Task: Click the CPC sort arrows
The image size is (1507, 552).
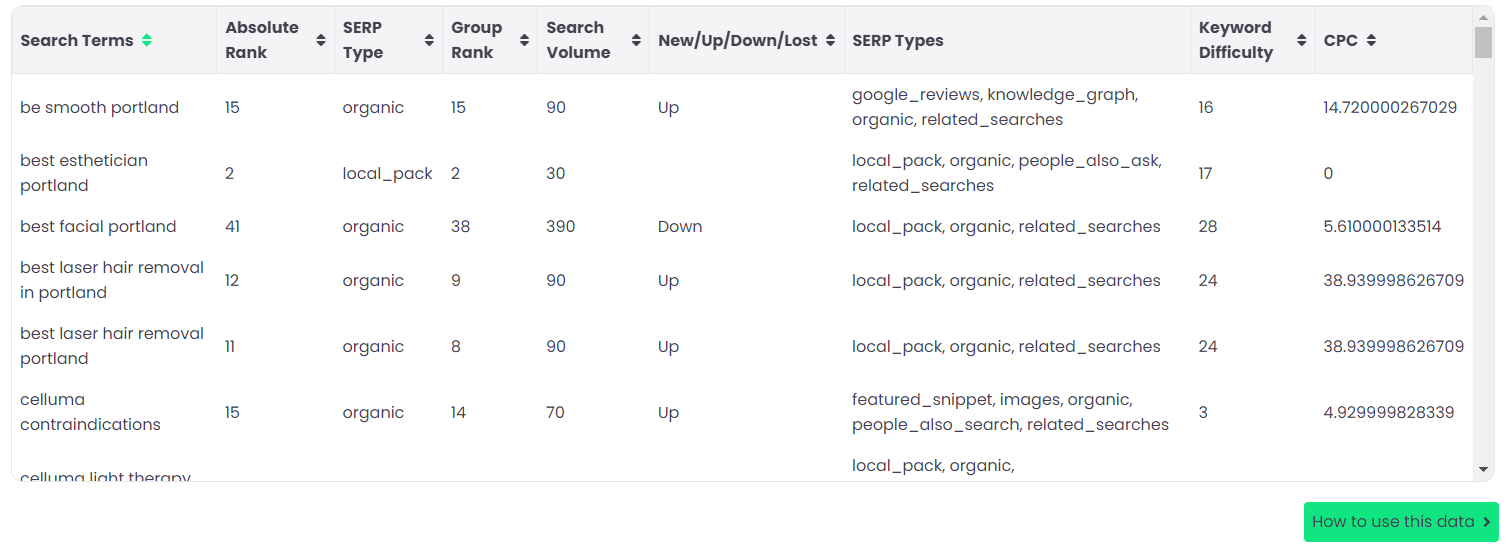Action: tap(1371, 41)
